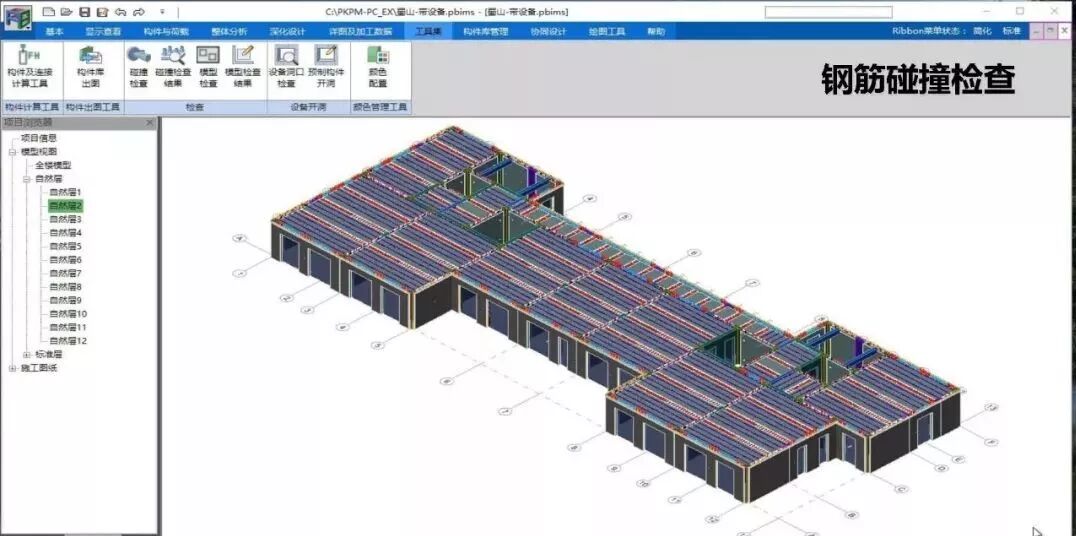Switch to the 基本 ribbon tab

[x=54, y=32]
